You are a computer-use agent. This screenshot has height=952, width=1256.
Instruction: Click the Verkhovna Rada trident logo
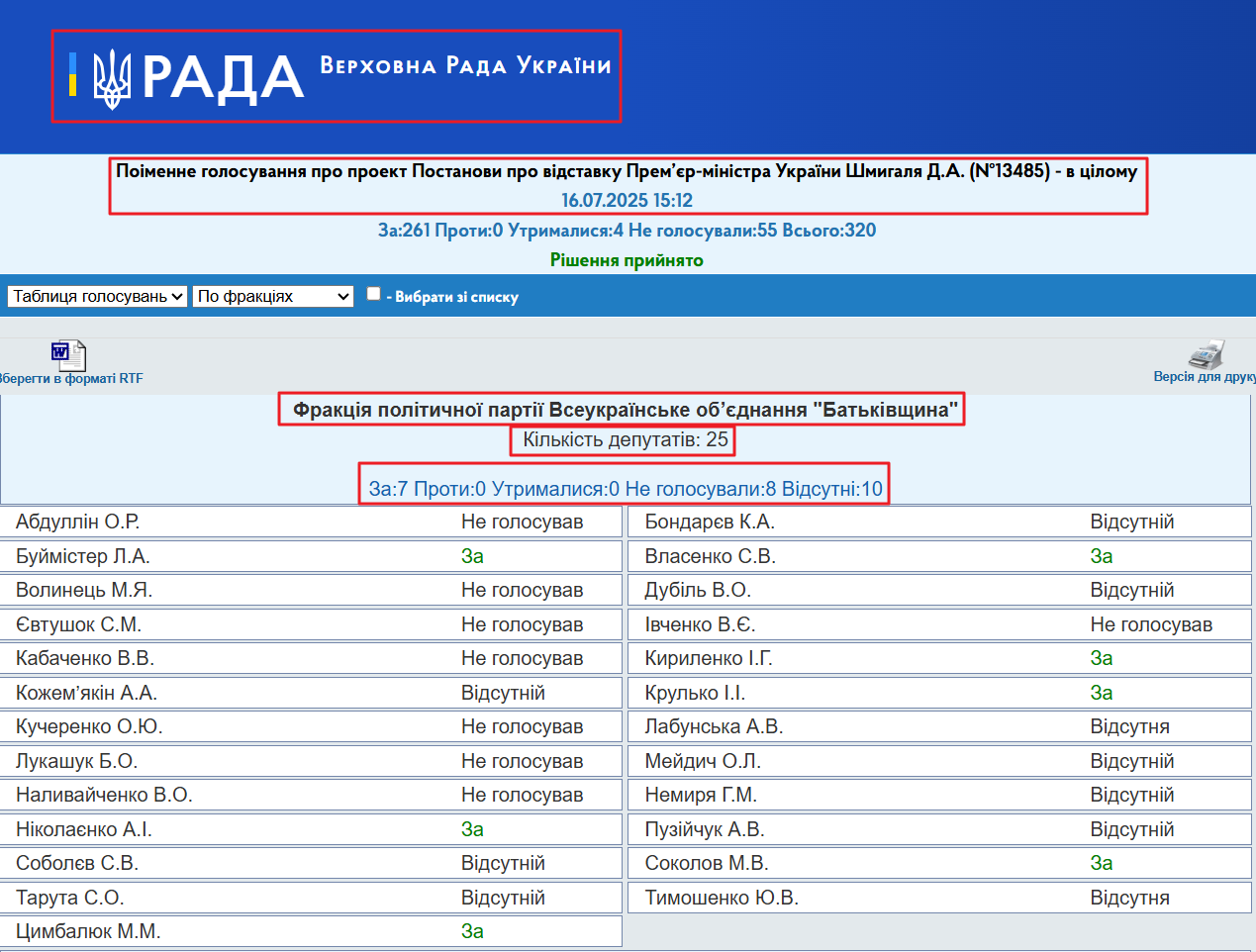tap(112, 78)
